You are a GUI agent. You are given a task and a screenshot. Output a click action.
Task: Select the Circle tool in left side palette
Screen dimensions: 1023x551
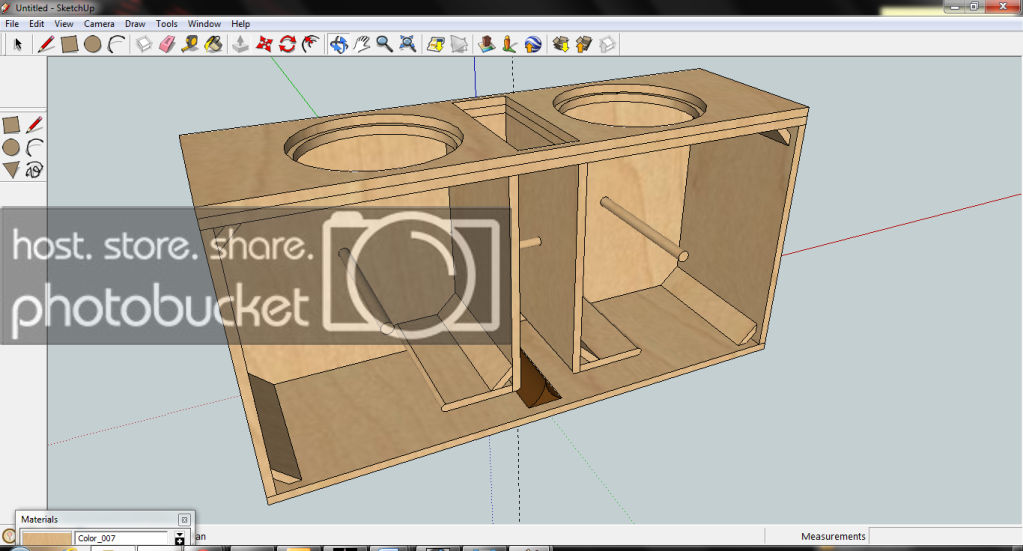tap(11, 147)
